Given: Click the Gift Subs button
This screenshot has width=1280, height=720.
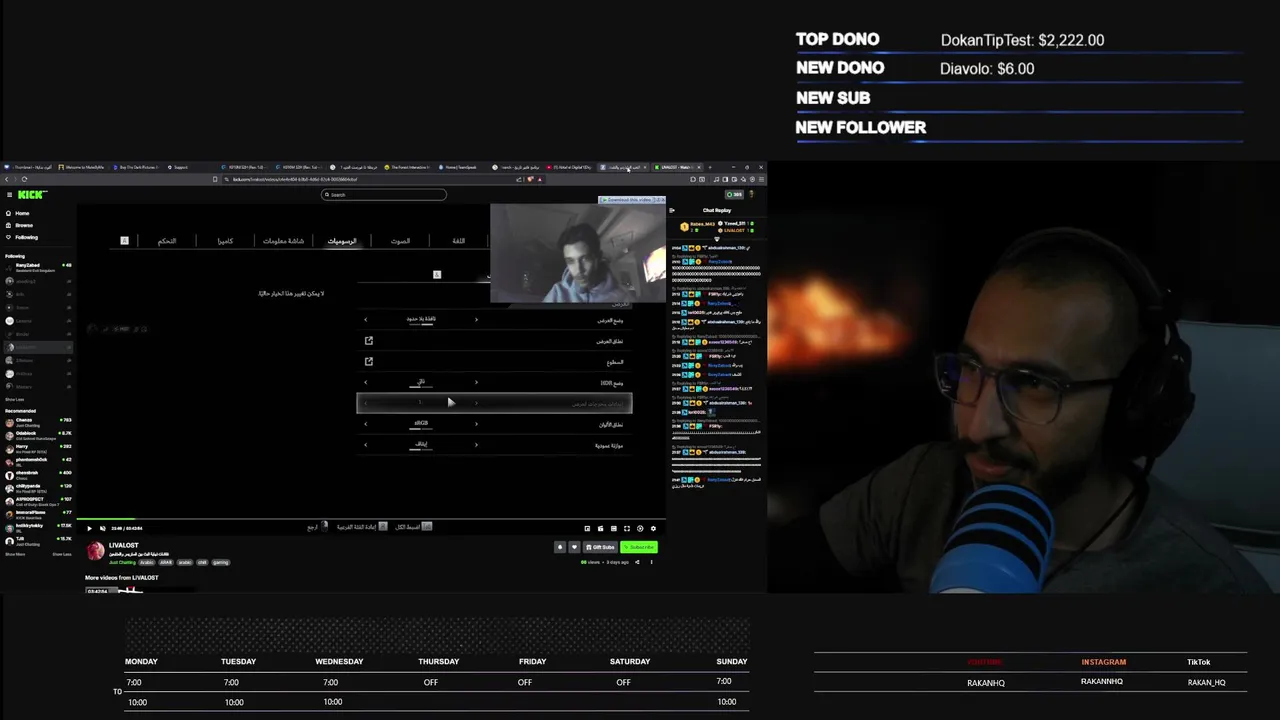Looking at the screenshot, I should (x=600, y=547).
